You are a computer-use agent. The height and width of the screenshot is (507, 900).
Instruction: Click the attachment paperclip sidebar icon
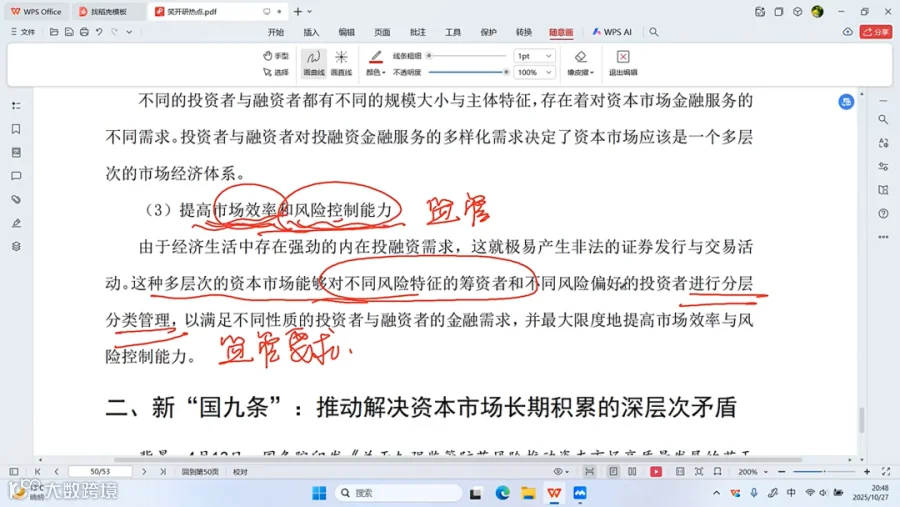tap(16, 200)
